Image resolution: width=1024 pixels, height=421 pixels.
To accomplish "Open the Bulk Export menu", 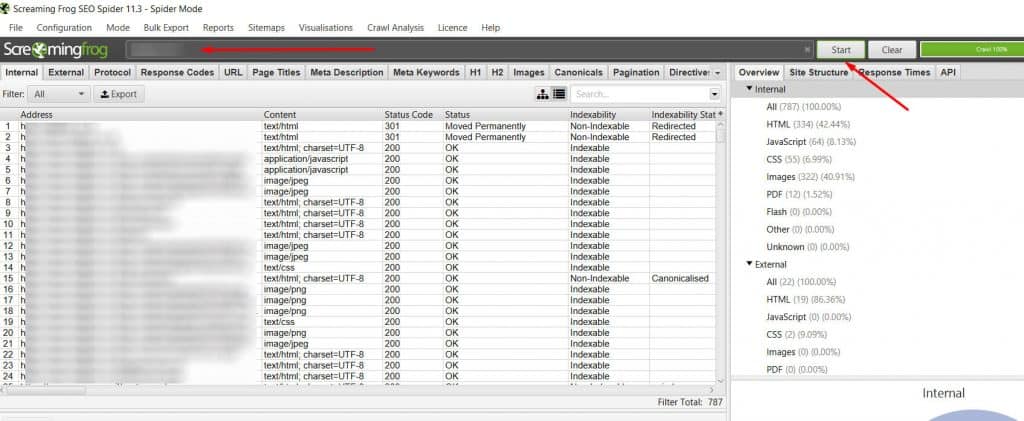I will click(166, 27).
